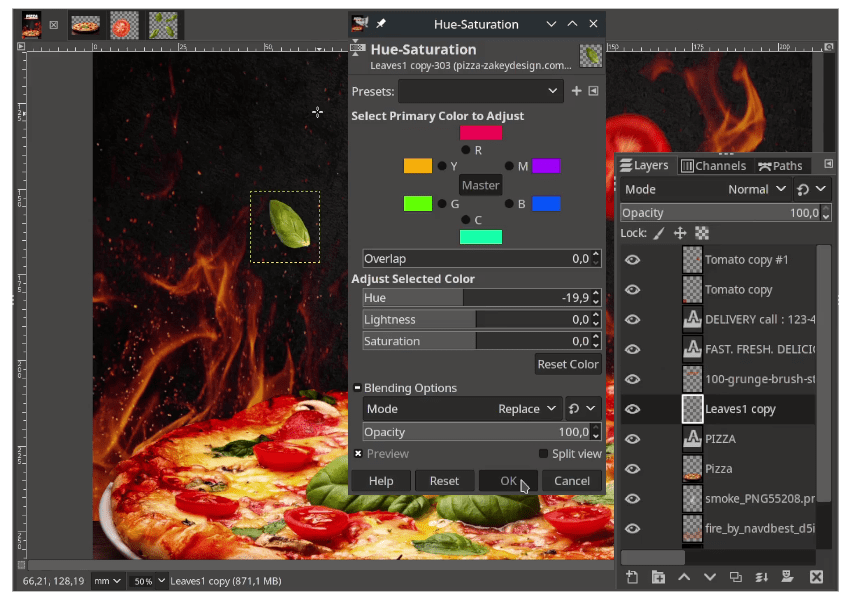Click the Reset button in the dialog
Image resolution: width=850 pixels, height=600 pixels.
[x=444, y=481]
